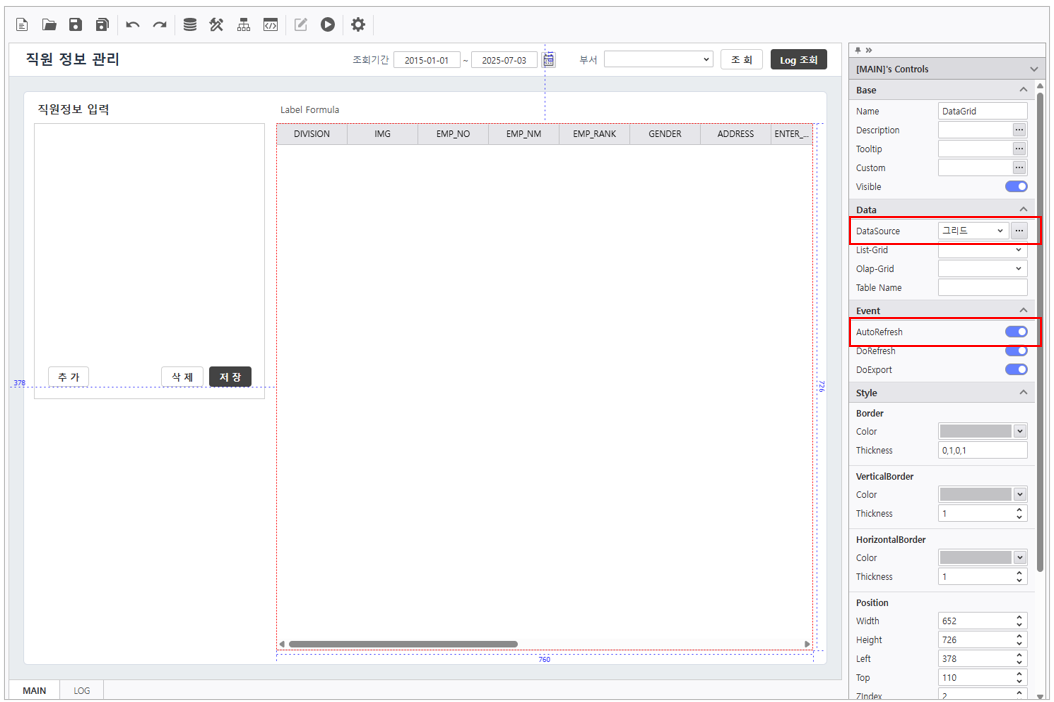Disable the Visible toggle
The width and height of the screenshot is (1054, 702).
coord(1015,187)
